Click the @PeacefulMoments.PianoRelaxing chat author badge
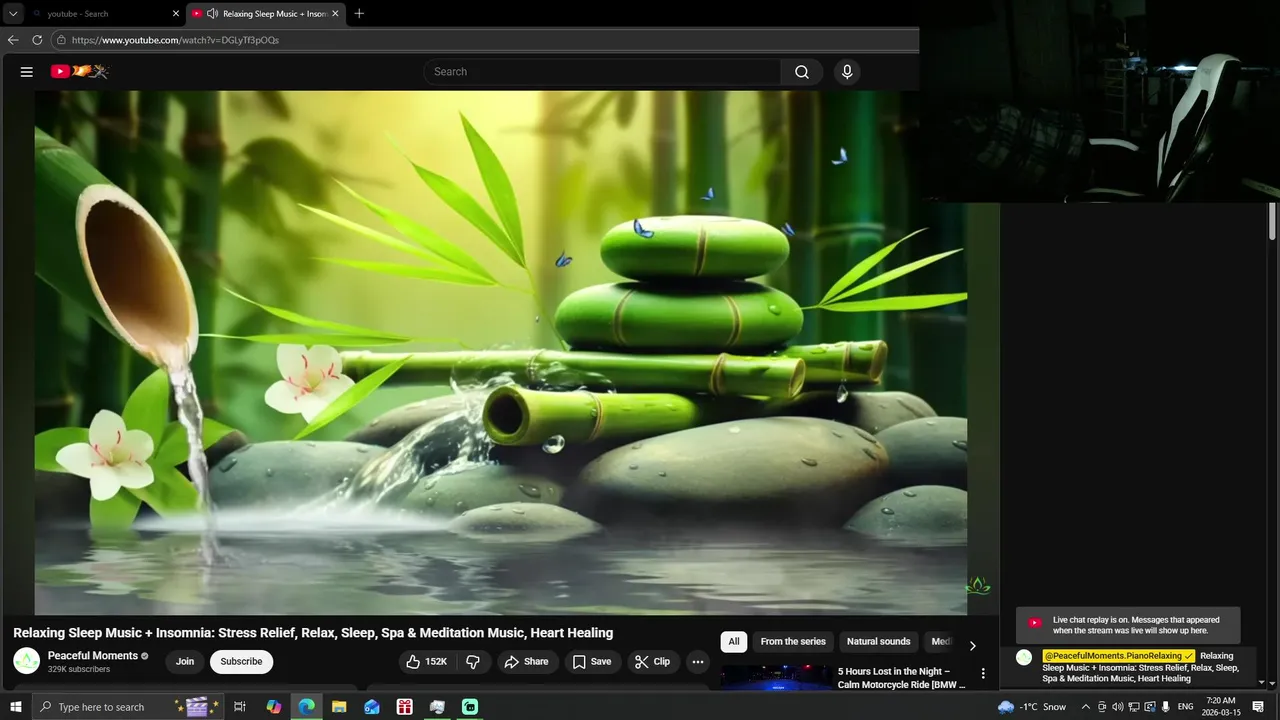 click(1118, 656)
